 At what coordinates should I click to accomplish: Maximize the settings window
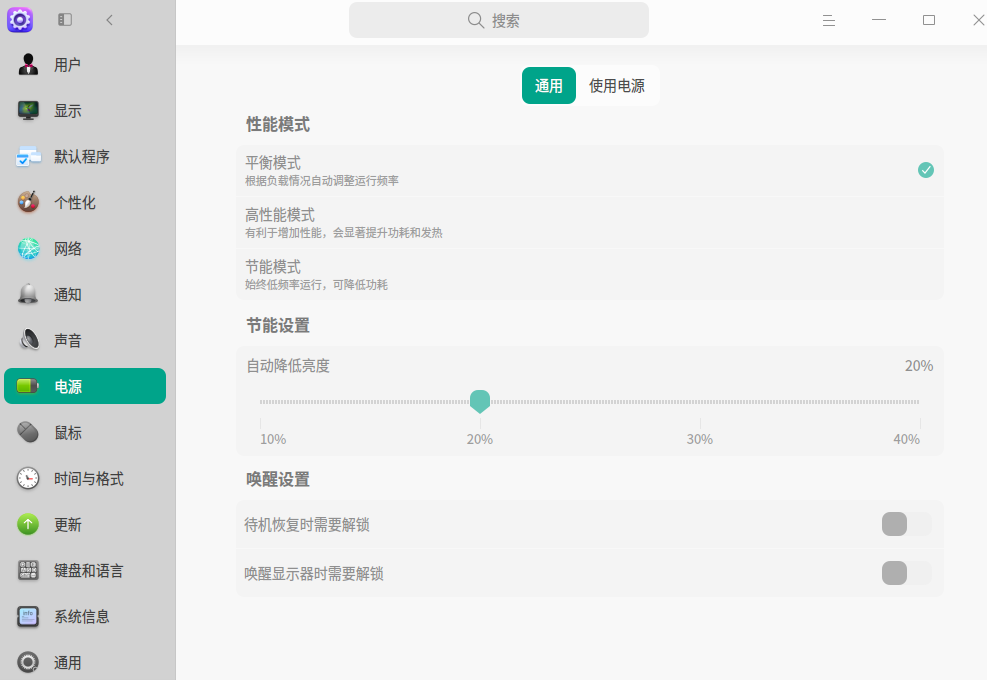click(x=928, y=20)
